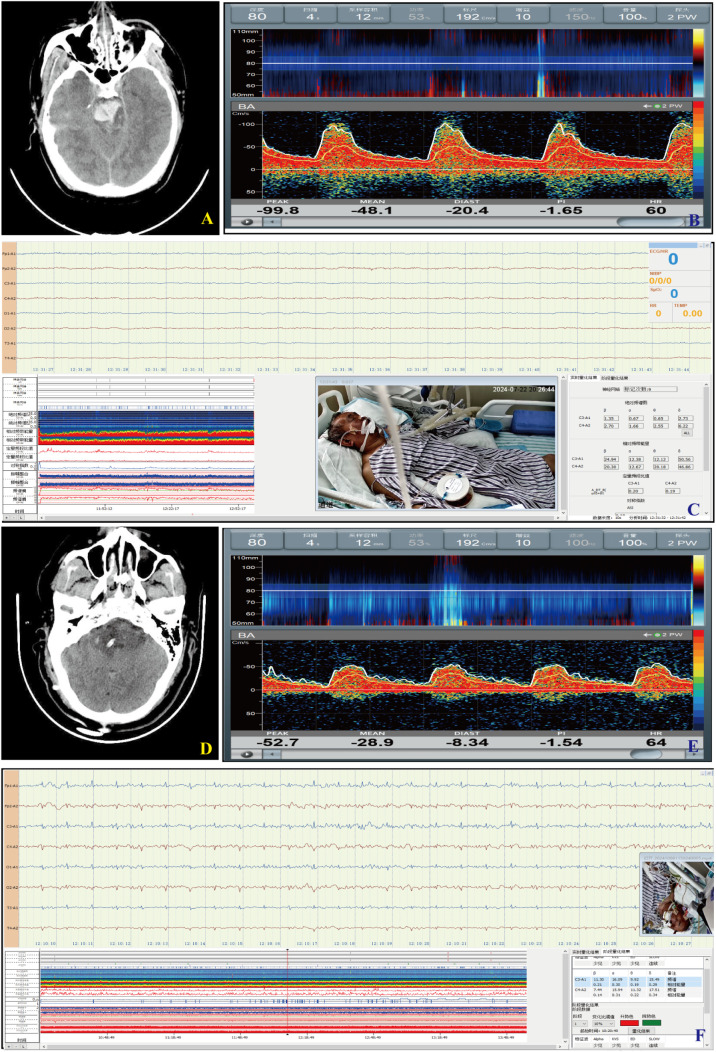This screenshot has width=716, height=1052.
Task: Open sample volume 12 setting in upper Doppler window
Action: tap(363, 15)
